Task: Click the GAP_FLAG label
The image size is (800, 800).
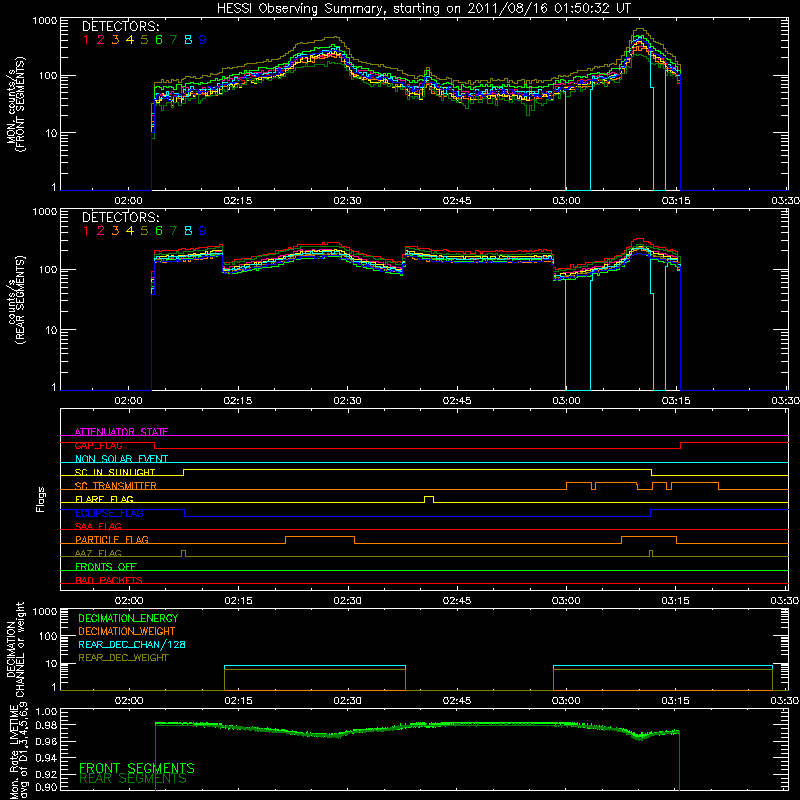Action: (x=98, y=445)
